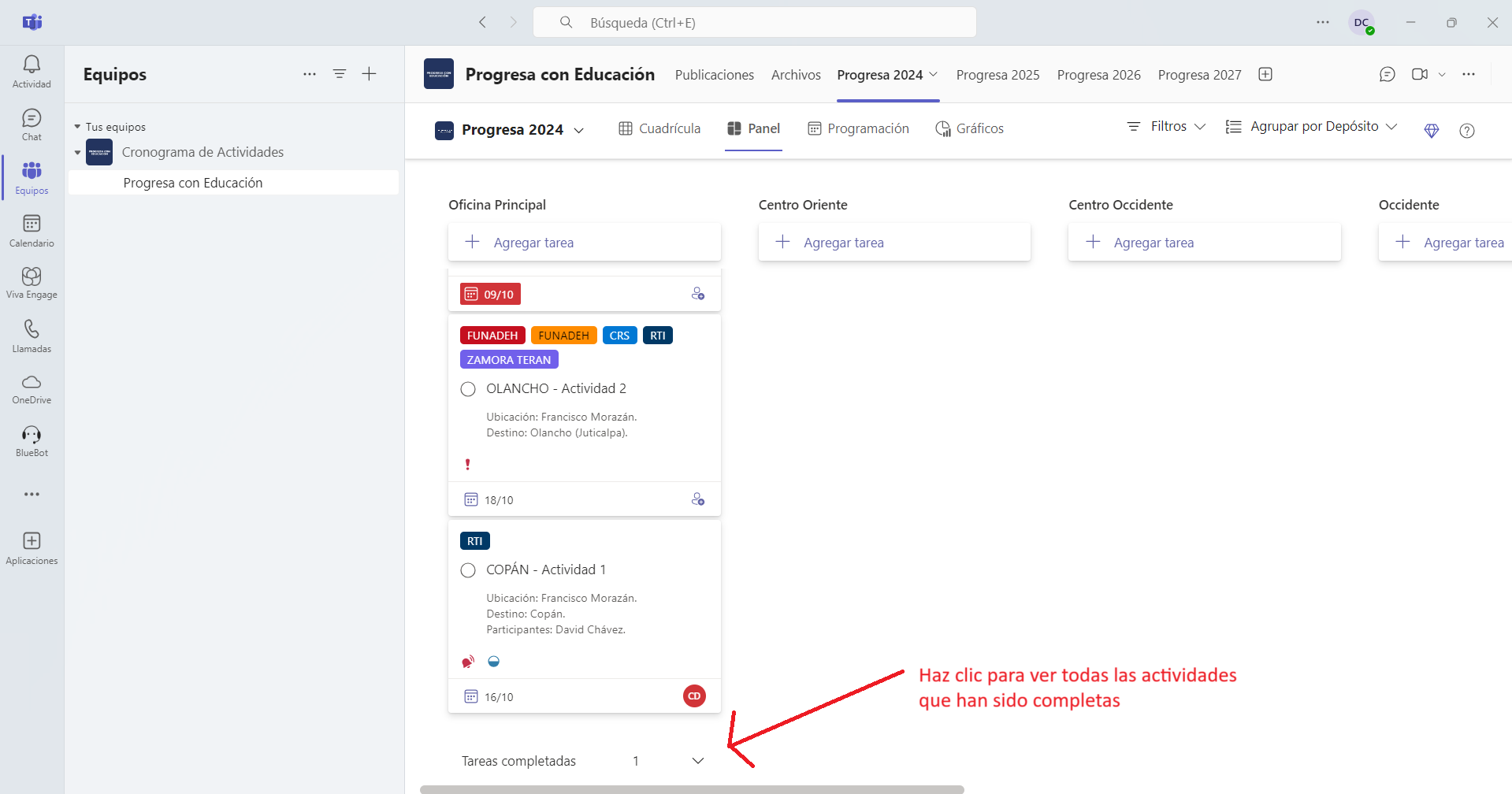Click purple ZAMORA TERAN label
Viewport: 1512px width, 794px height.
[x=509, y=360]
